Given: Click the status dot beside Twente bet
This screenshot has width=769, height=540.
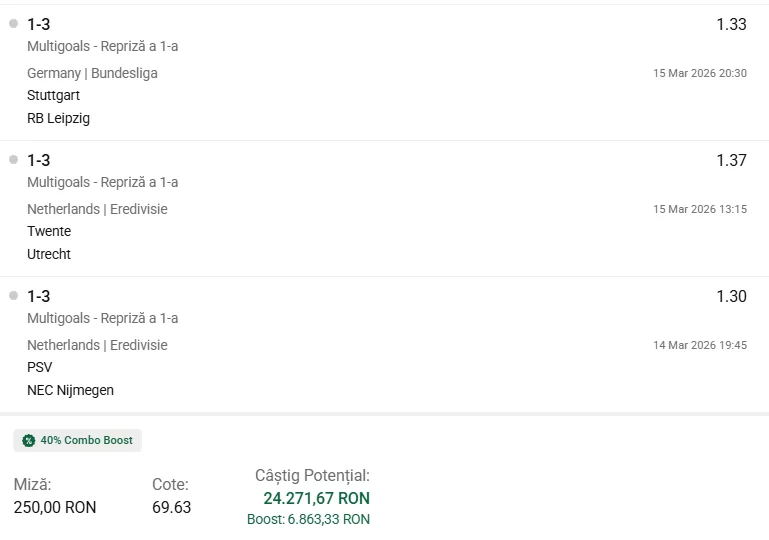Looking at the screenshot, I should tap(14, 159).
